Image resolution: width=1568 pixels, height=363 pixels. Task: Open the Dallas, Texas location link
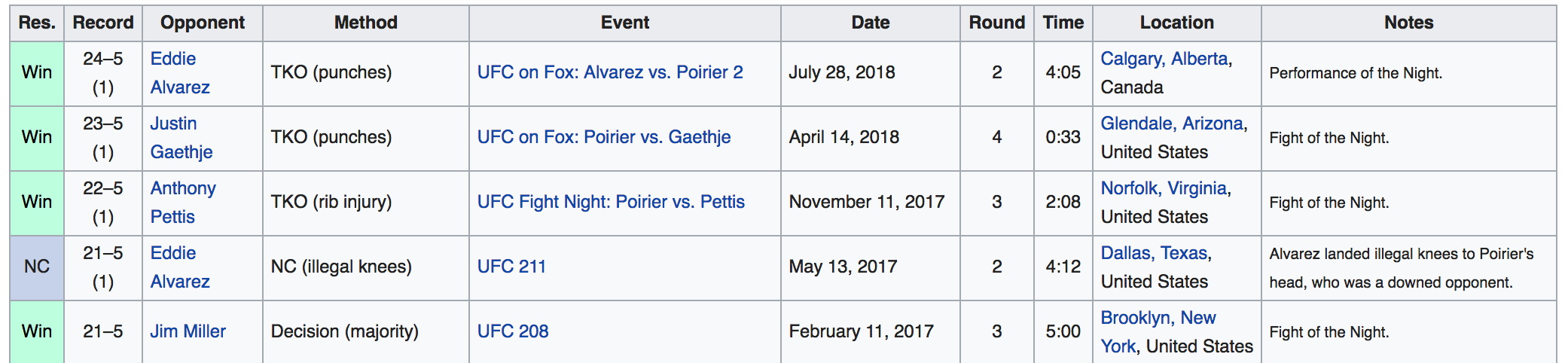(1155, 253)
